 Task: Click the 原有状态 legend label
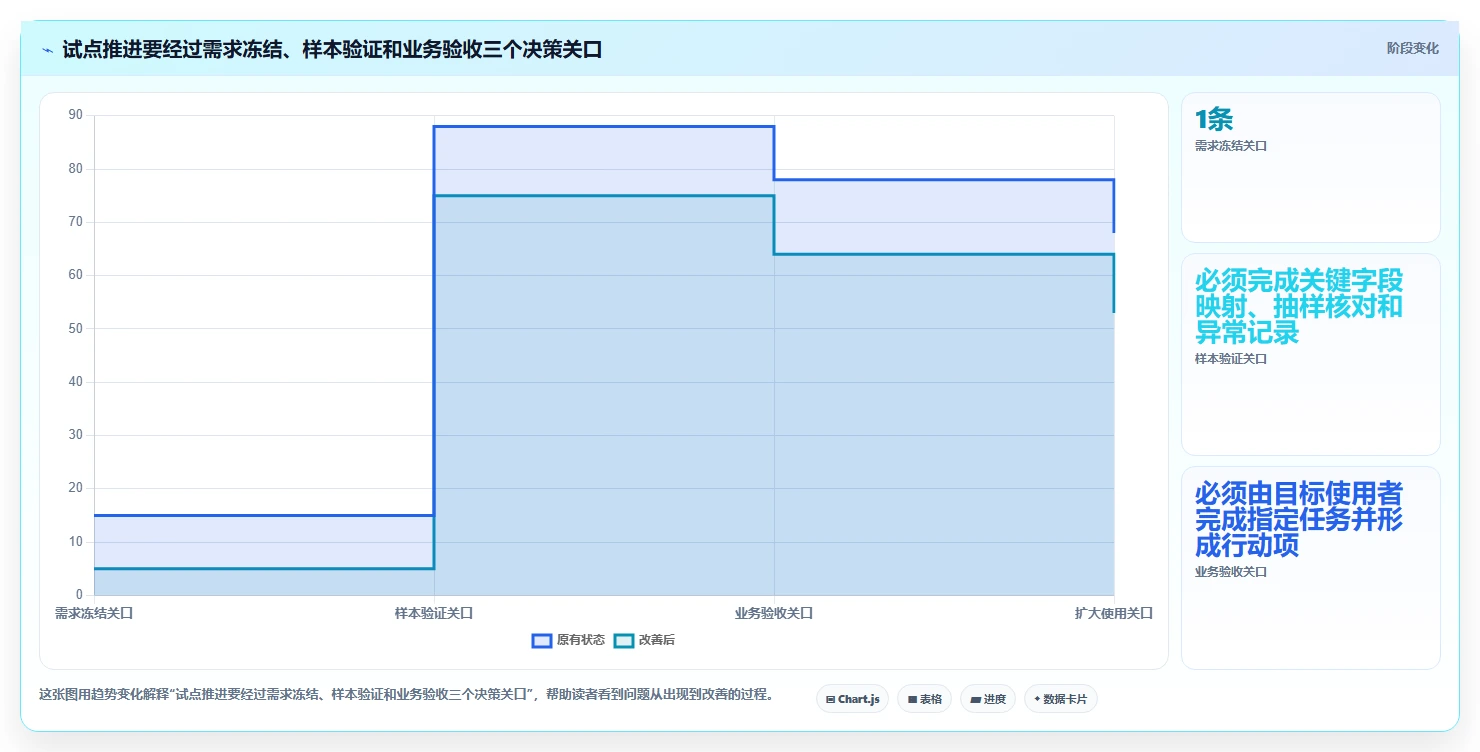pyautogui.click(x=581, y=640)
